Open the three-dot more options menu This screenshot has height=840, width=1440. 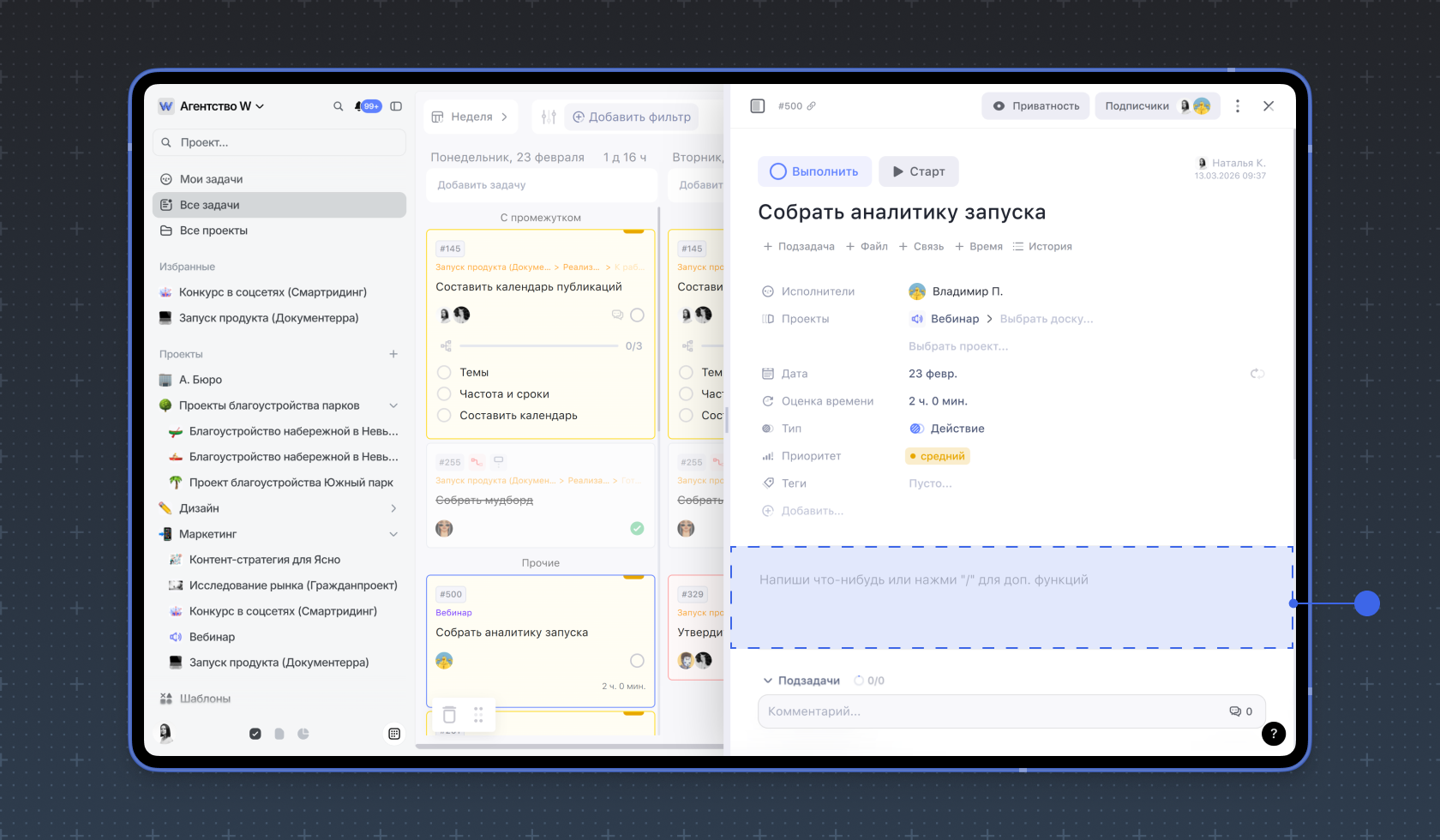1237,106
